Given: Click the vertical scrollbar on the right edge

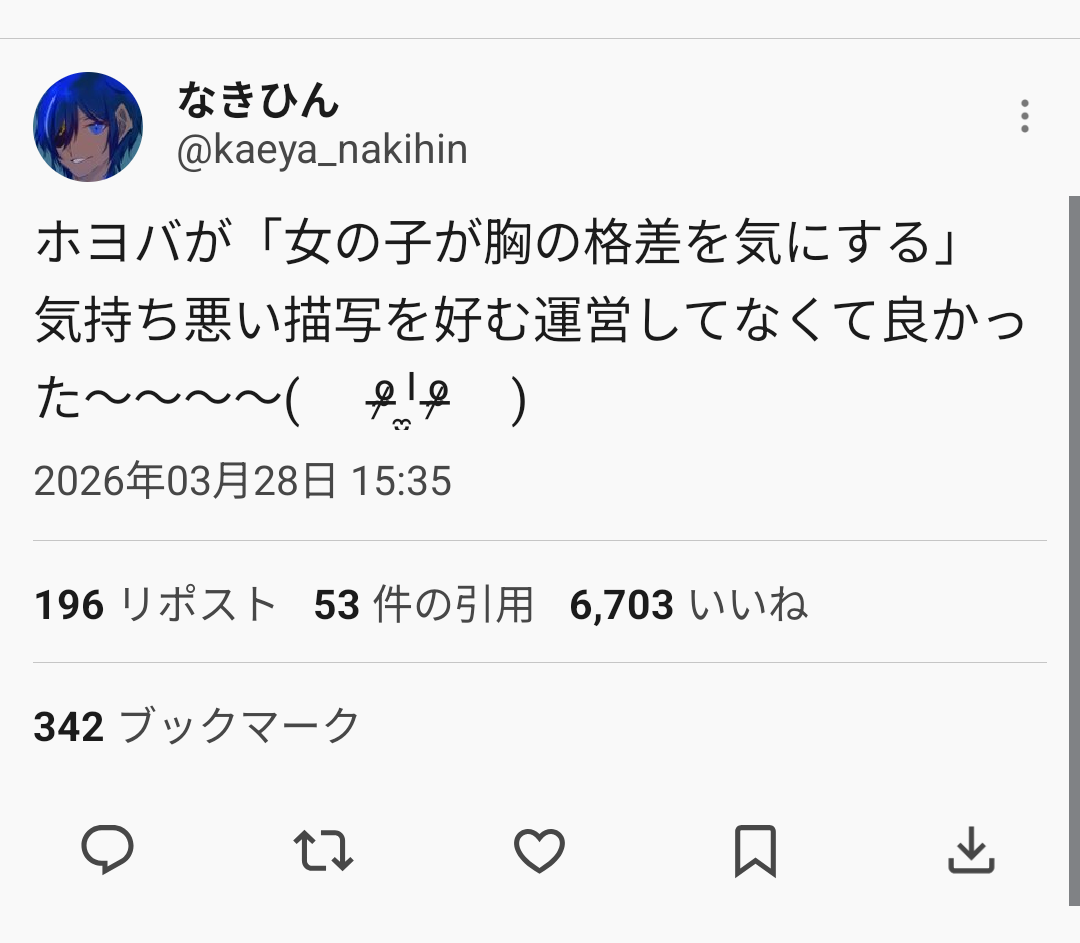Looking at the screenshot, I should click(1073, 500).
